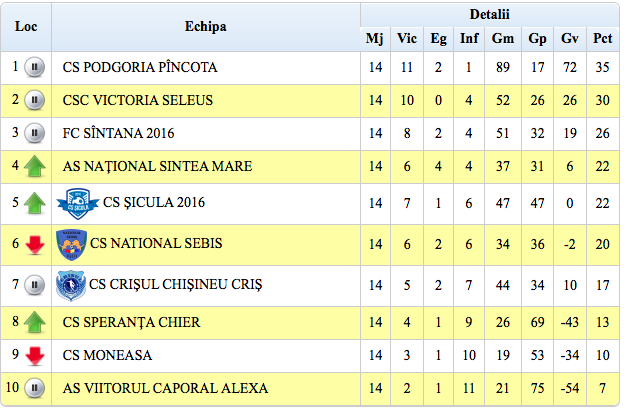The width and height of the screenshot is (624, 408).
Task: Click the pause status icon for AS Viitorul Caporal Alexa
Action: [35, 388]
